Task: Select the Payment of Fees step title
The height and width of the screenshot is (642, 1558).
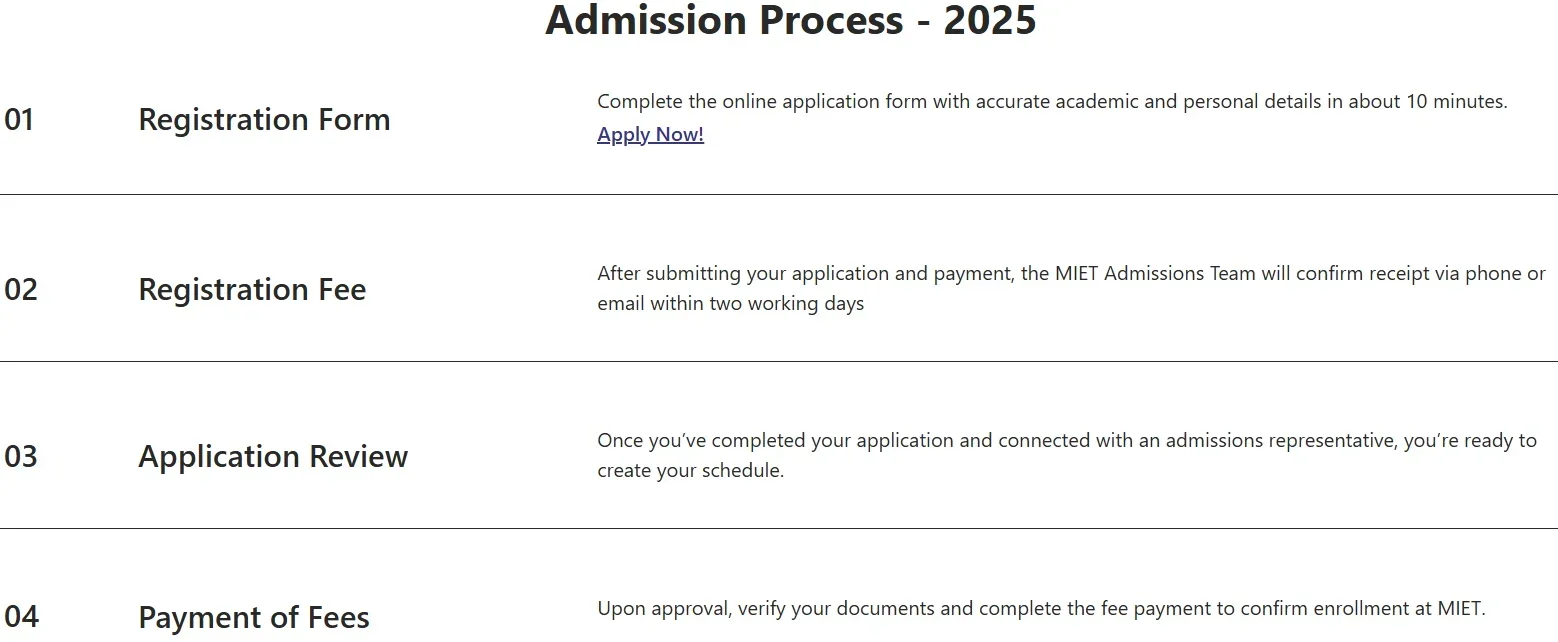Action: pos(254,617)
